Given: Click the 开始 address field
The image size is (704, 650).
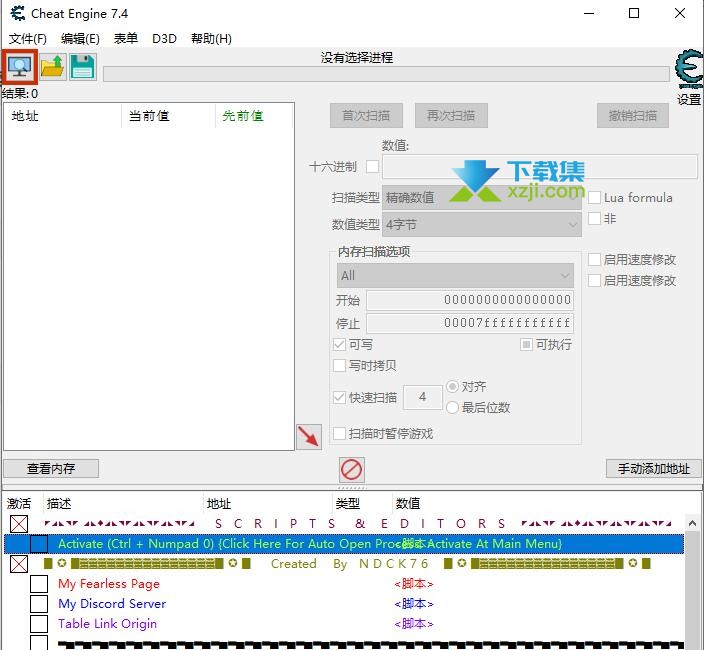Looking at the screenshot, I should pyautogui.click(x=470, y=300).
